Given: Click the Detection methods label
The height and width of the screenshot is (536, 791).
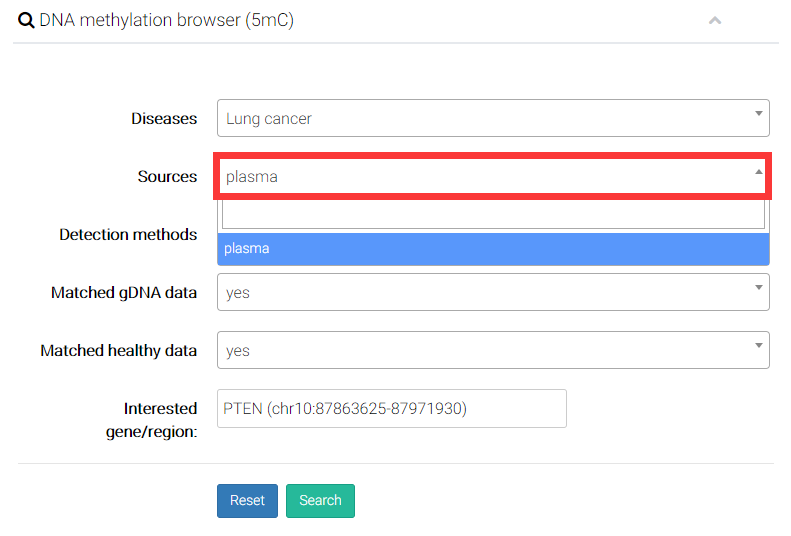Looking at the screenshot, I should [128, 234].
